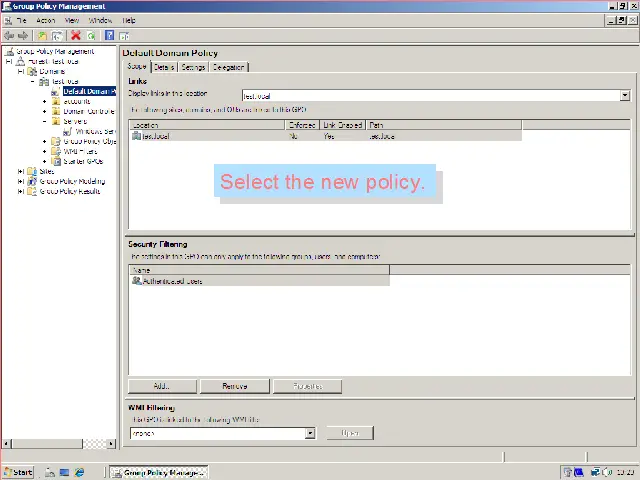Collapse the Servers OU node
640x480 pixels.
[45, 121]
